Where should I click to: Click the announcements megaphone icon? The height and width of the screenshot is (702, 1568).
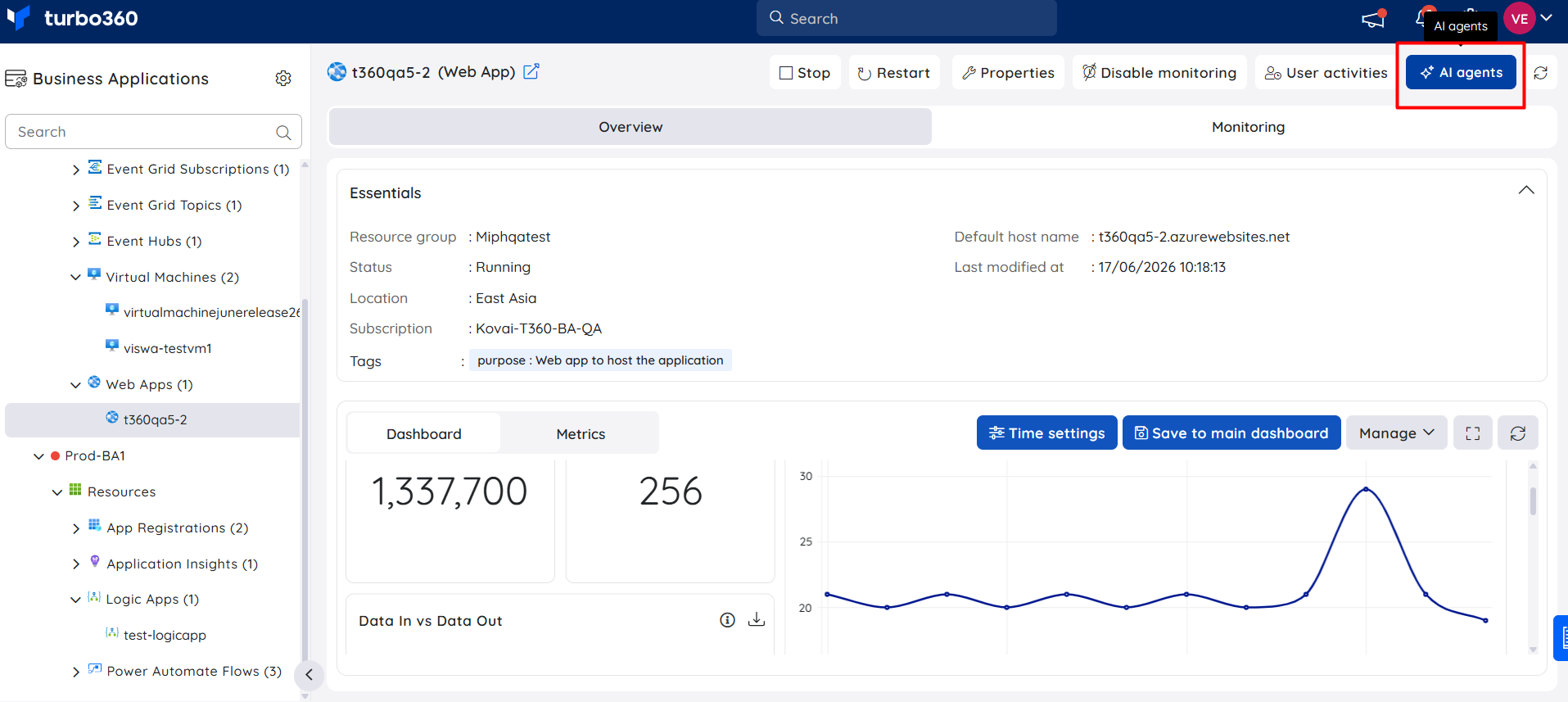click(1373, 19)
